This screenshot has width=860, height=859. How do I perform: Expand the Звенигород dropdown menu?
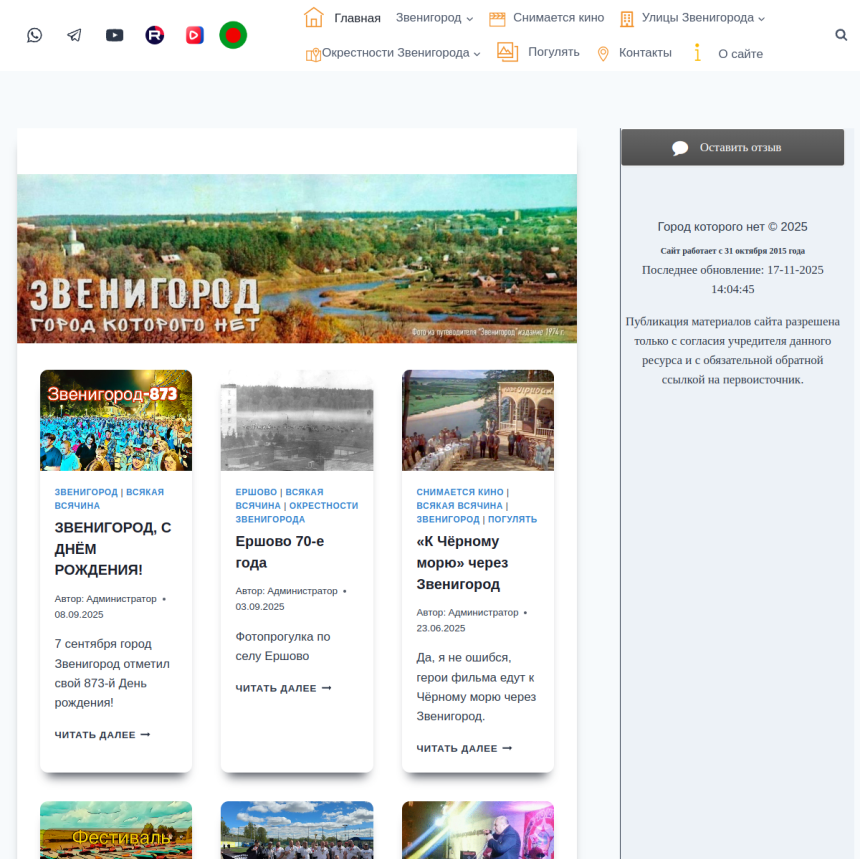434,18
